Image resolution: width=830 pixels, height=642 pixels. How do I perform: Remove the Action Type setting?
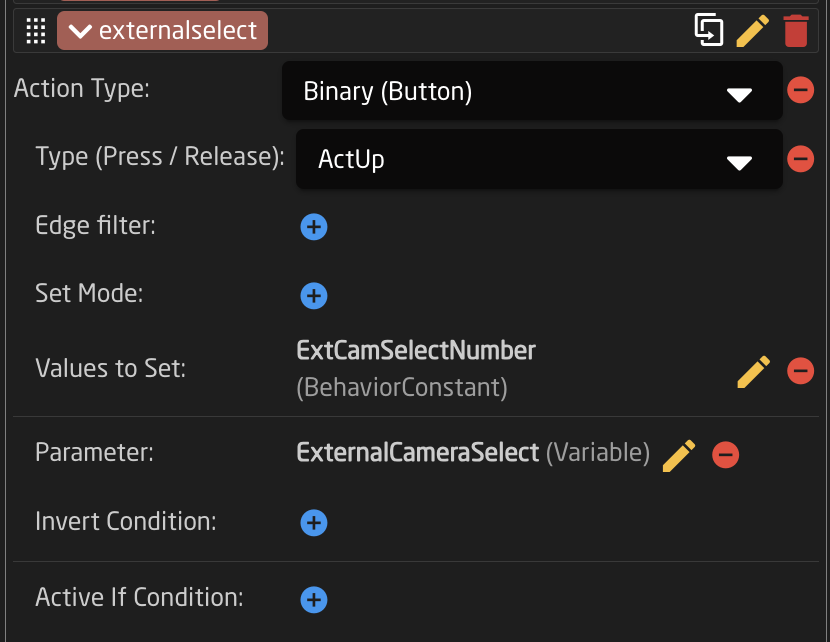pyautogui.click(x=800, y=90)
